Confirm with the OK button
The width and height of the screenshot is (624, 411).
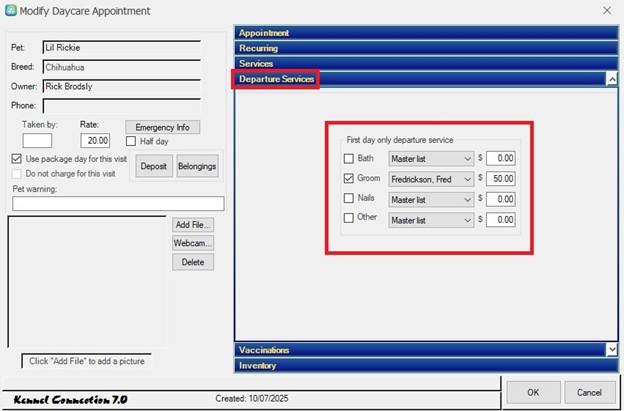tap(533, 392)
